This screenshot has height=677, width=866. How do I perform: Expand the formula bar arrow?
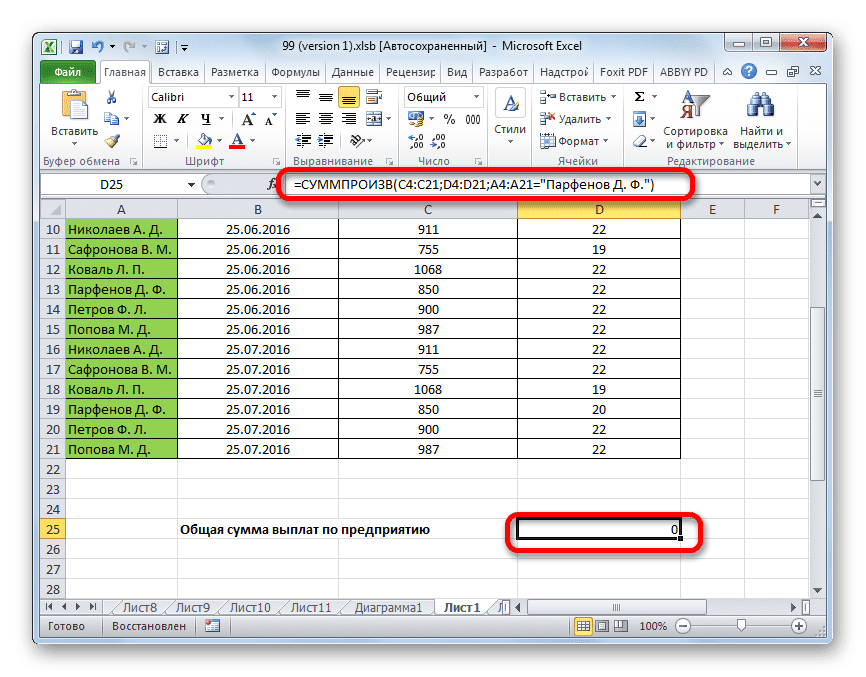tap(818, 183)
